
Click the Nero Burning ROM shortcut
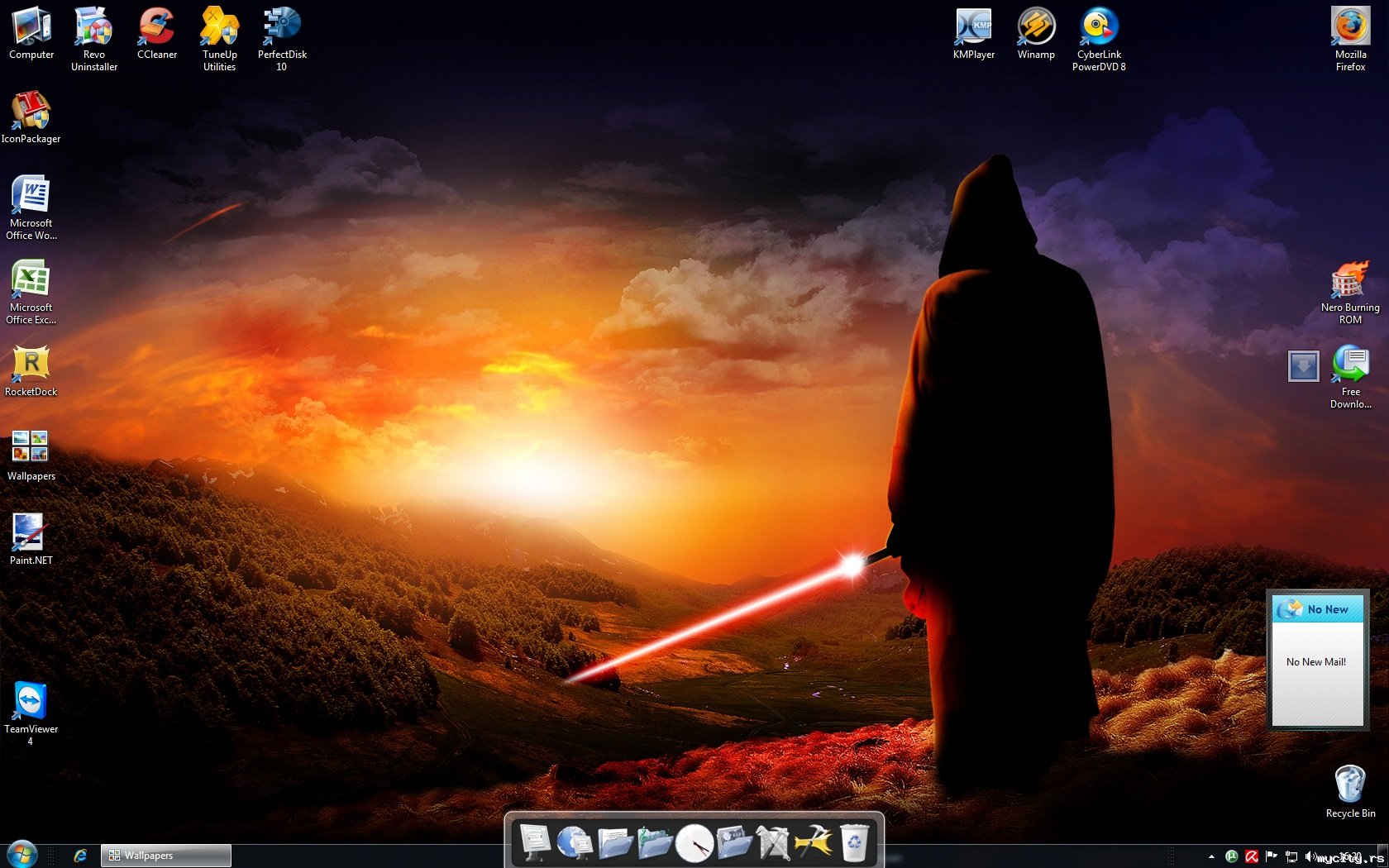click(x=1351, y=292)
